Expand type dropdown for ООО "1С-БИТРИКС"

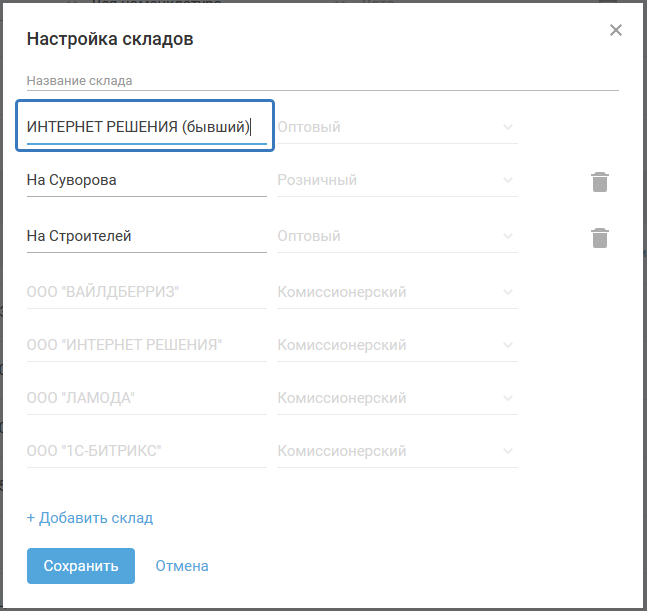pos(397,451)
